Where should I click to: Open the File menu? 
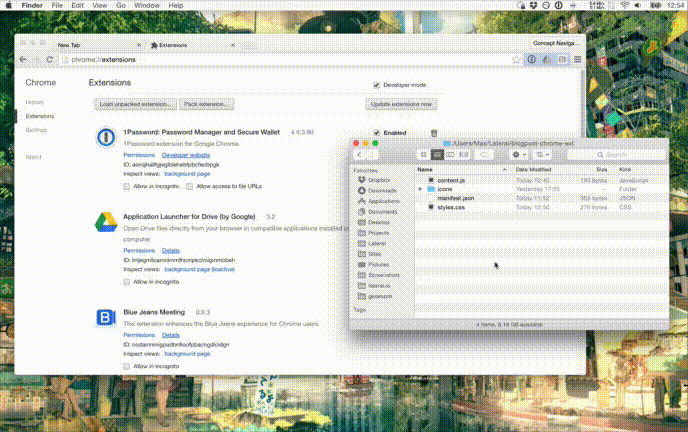[x=57, y=5]
